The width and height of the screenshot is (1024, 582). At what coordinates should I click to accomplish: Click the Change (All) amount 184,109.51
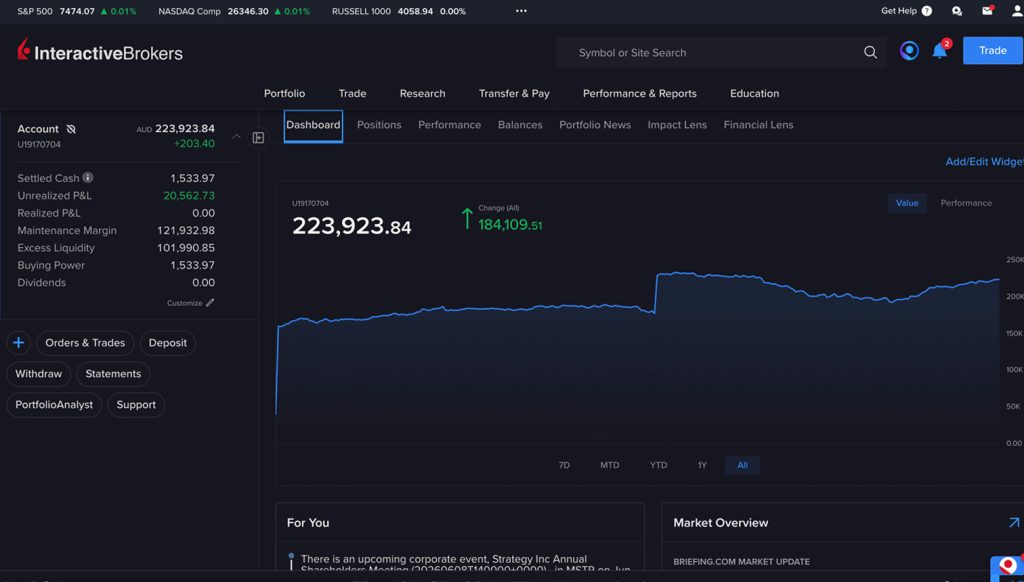click(510, 225)
